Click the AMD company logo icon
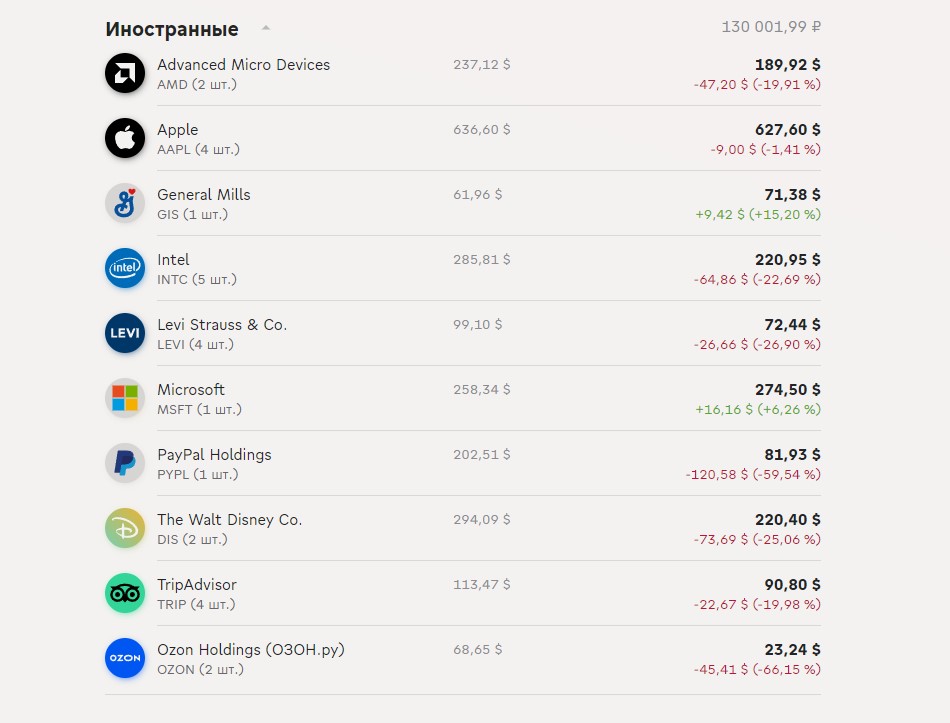This screenshot has height=723, width=950. point(125,73)
